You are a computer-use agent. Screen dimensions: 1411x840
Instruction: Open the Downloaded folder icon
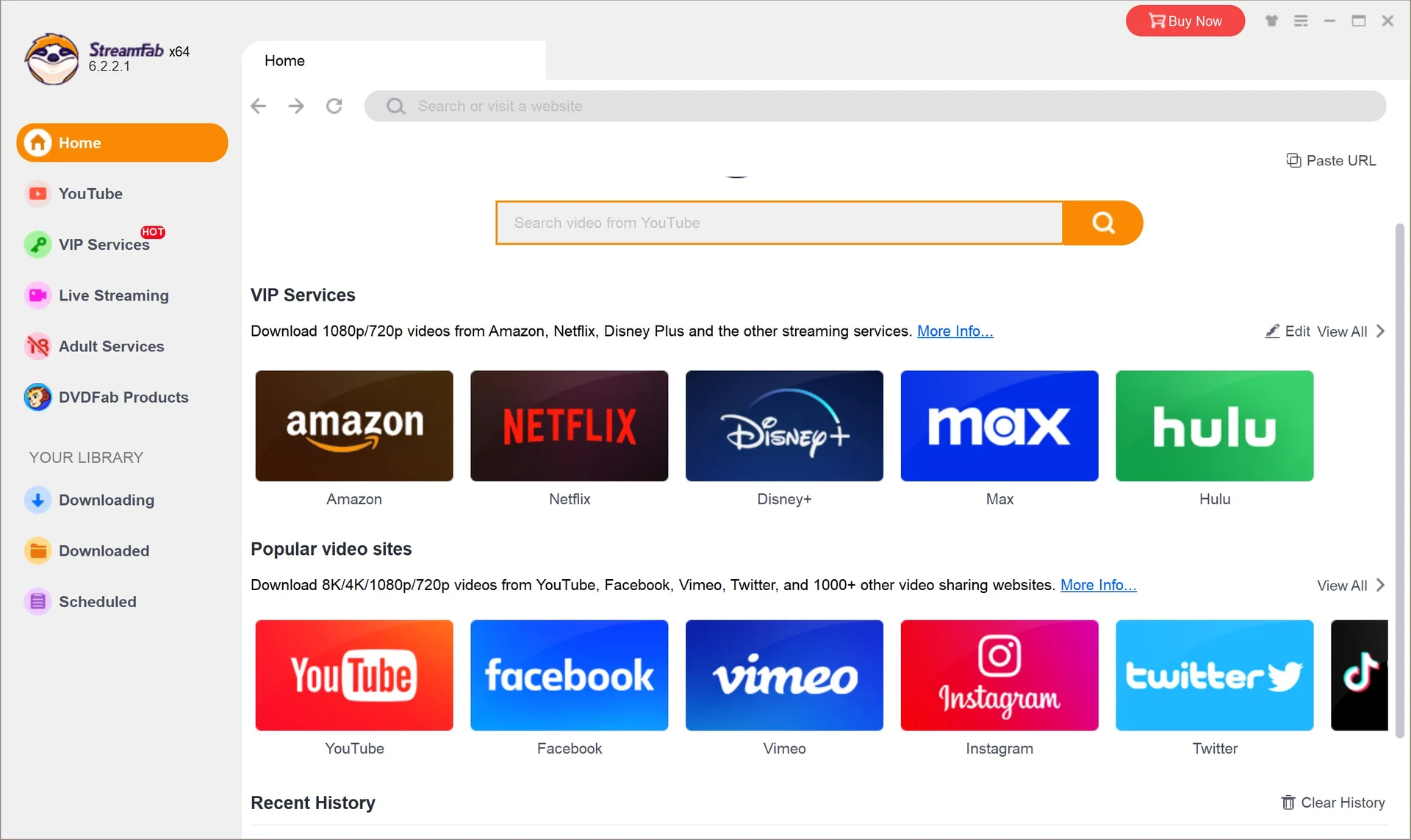point(37,550)
